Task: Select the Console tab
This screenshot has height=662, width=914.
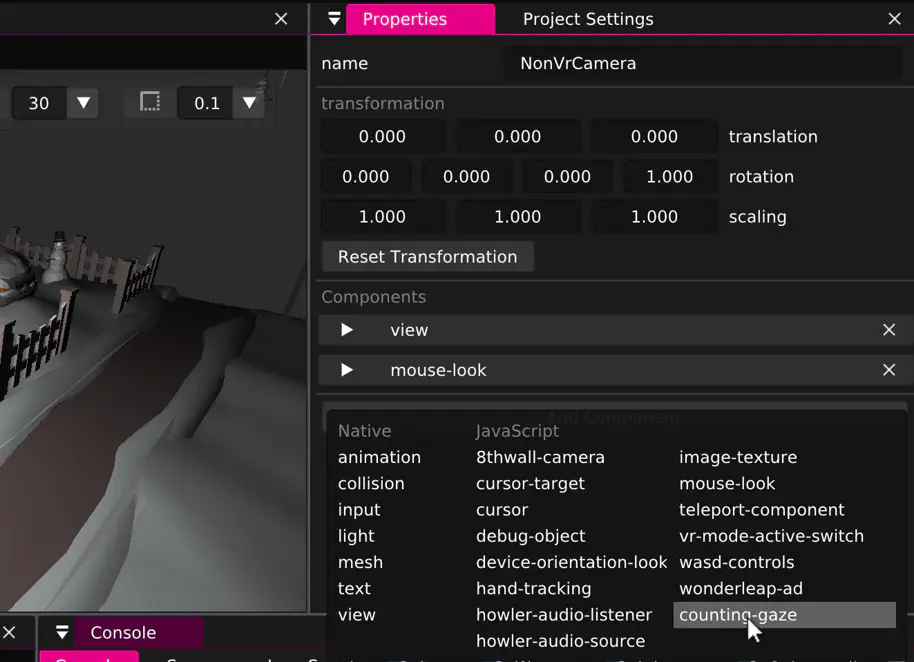Action: coord(123,633)
